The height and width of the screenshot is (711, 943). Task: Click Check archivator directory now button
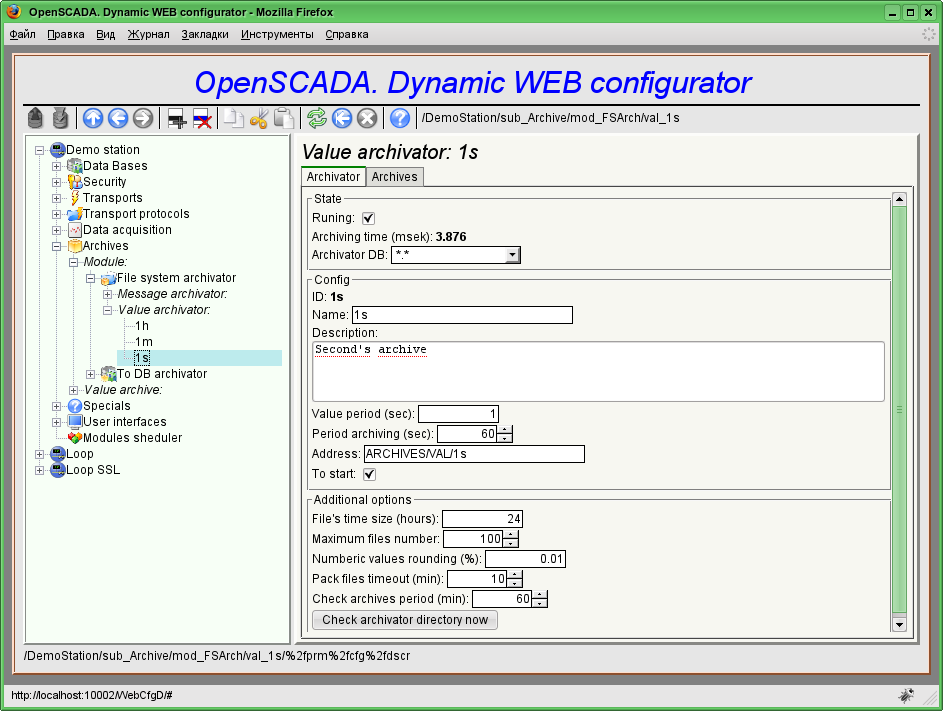405,620
